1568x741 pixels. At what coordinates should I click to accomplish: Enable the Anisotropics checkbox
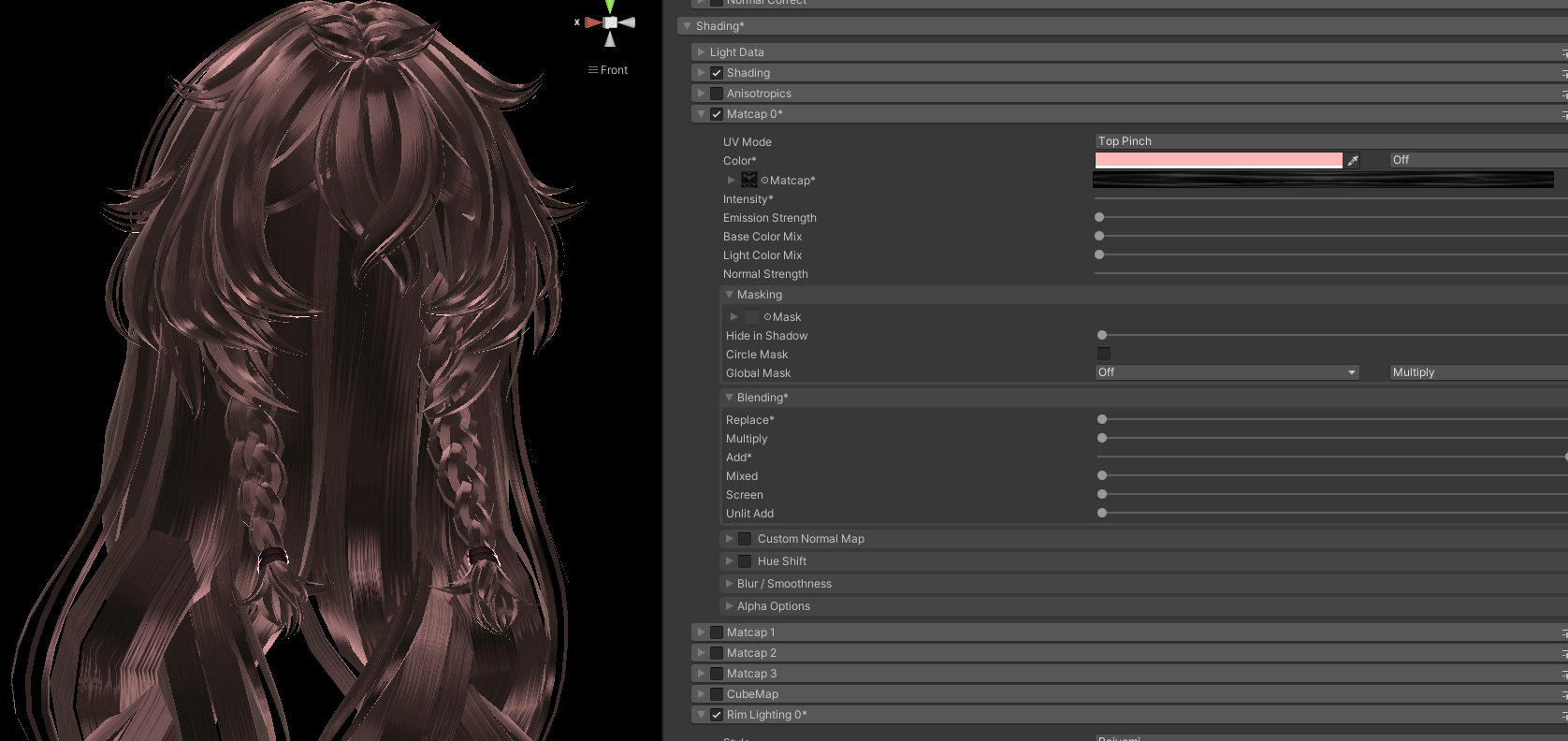click(x=717, y=94)
